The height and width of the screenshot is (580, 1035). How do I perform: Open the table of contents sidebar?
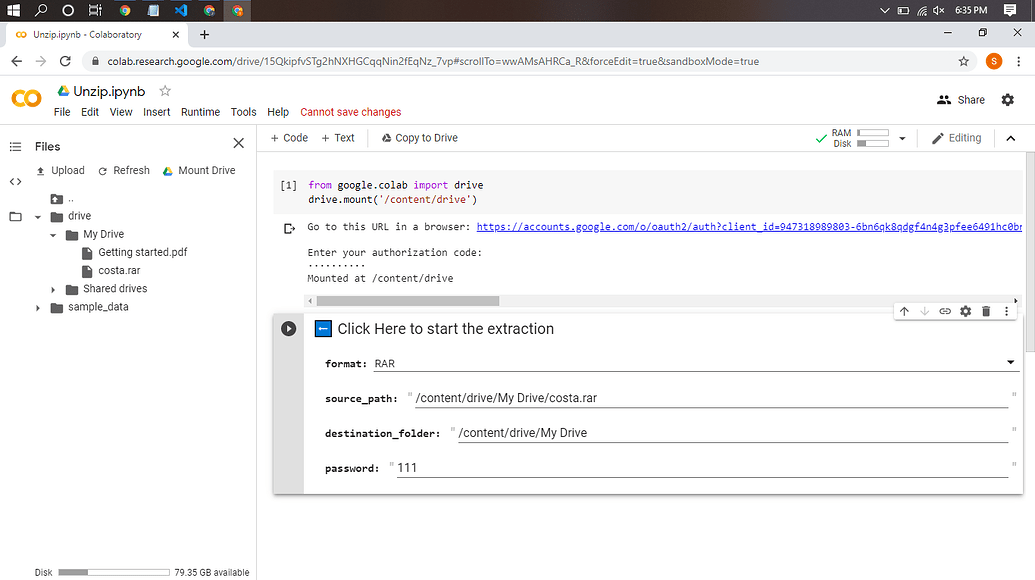coord(15,146)
